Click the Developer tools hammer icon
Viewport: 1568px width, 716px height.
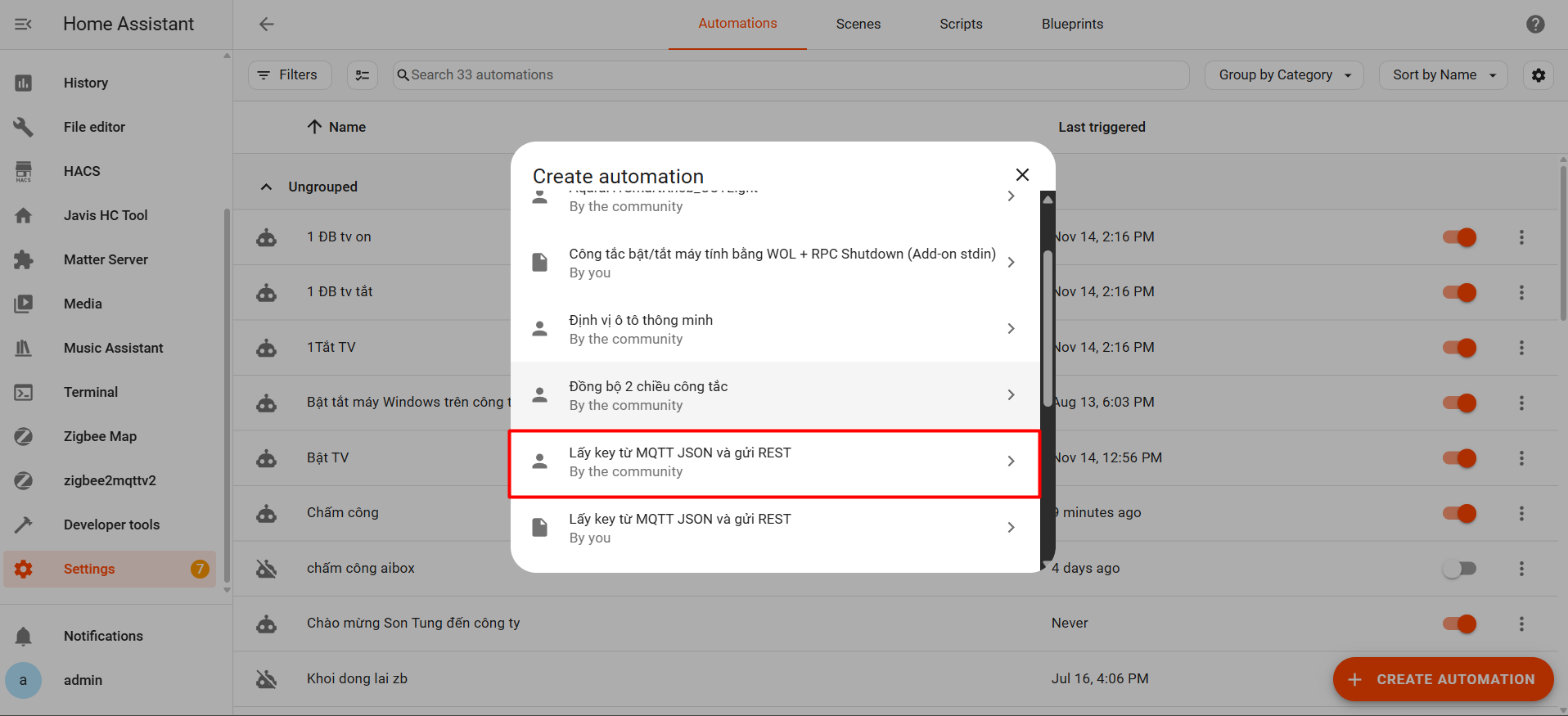(24, 525)
